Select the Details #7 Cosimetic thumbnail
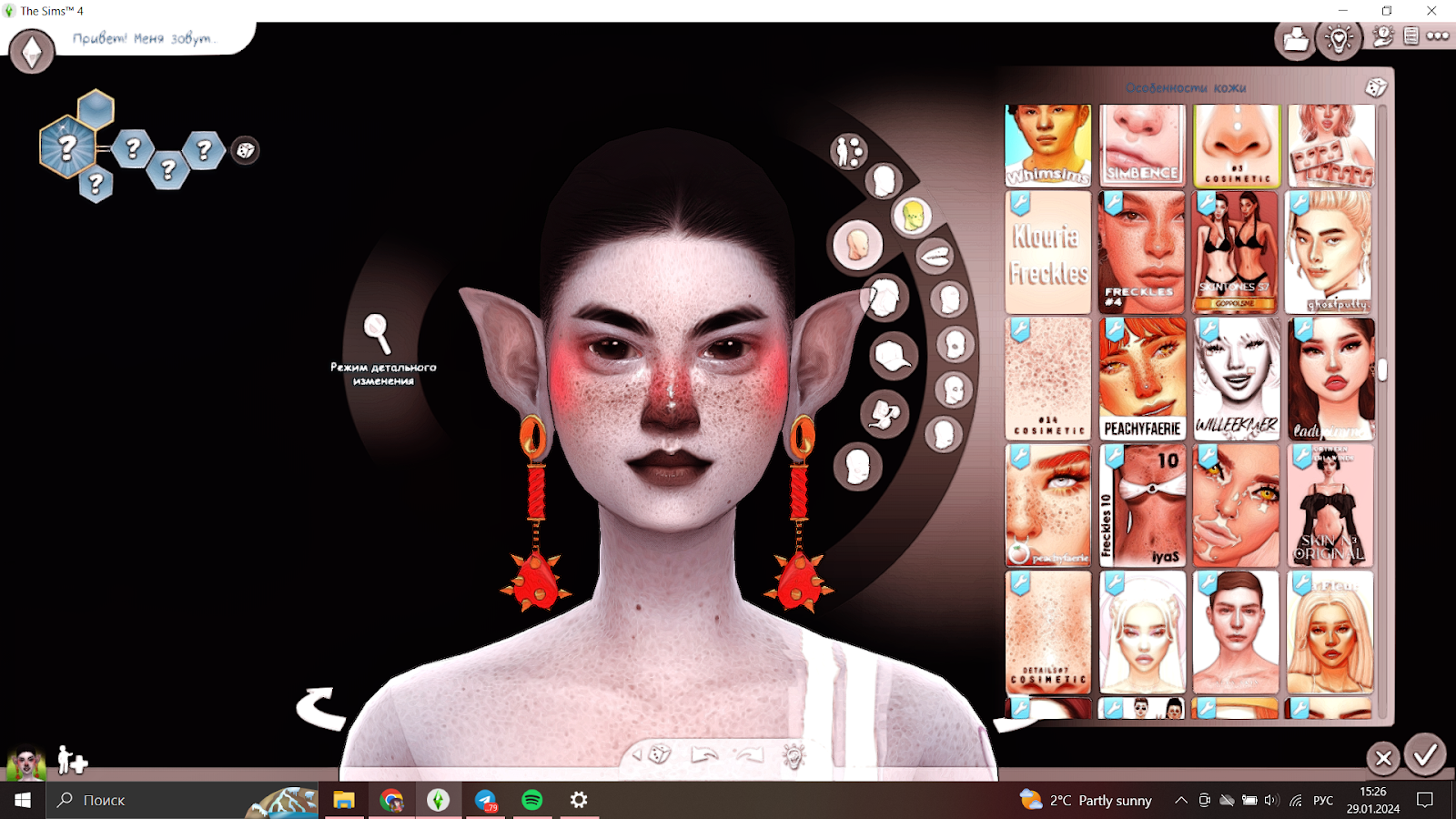 (x=1048, y=632)
